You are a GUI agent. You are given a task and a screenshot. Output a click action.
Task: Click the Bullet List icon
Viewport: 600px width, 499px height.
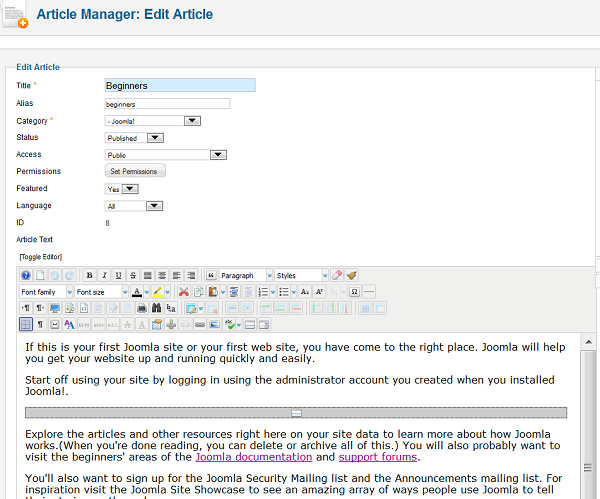click(284, 292)
